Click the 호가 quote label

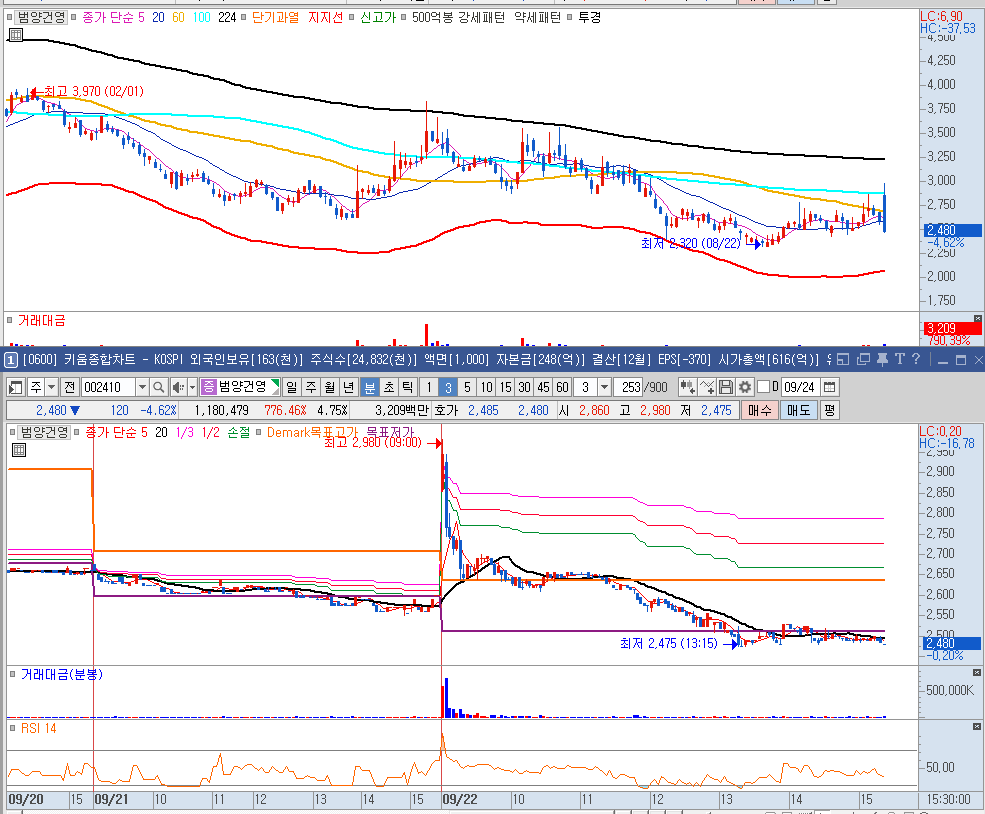point(445,410)
